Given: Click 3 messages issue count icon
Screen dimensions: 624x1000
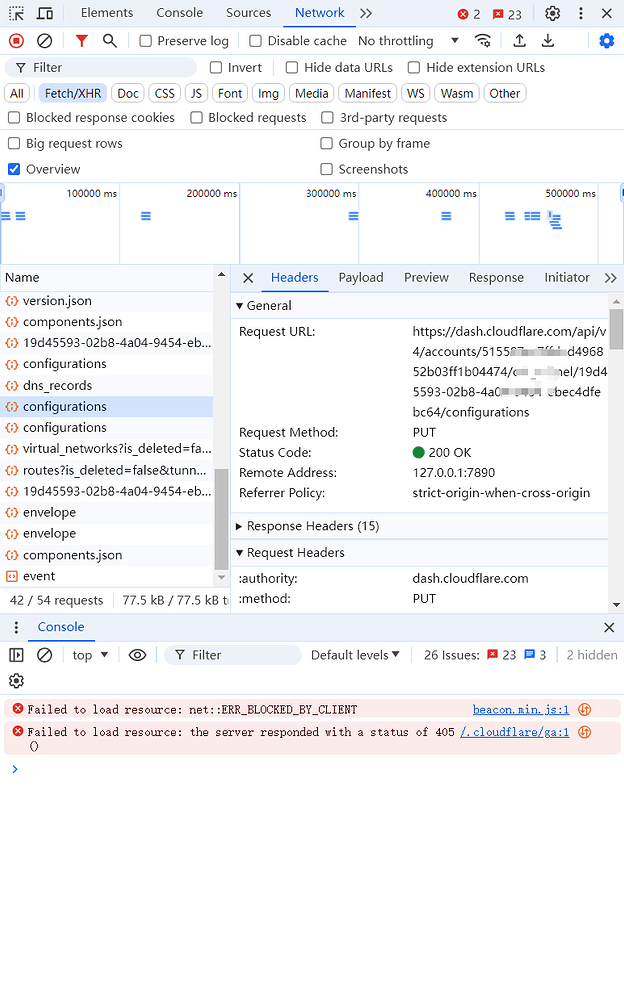Looking at the screenshot, I should point(535,655).
